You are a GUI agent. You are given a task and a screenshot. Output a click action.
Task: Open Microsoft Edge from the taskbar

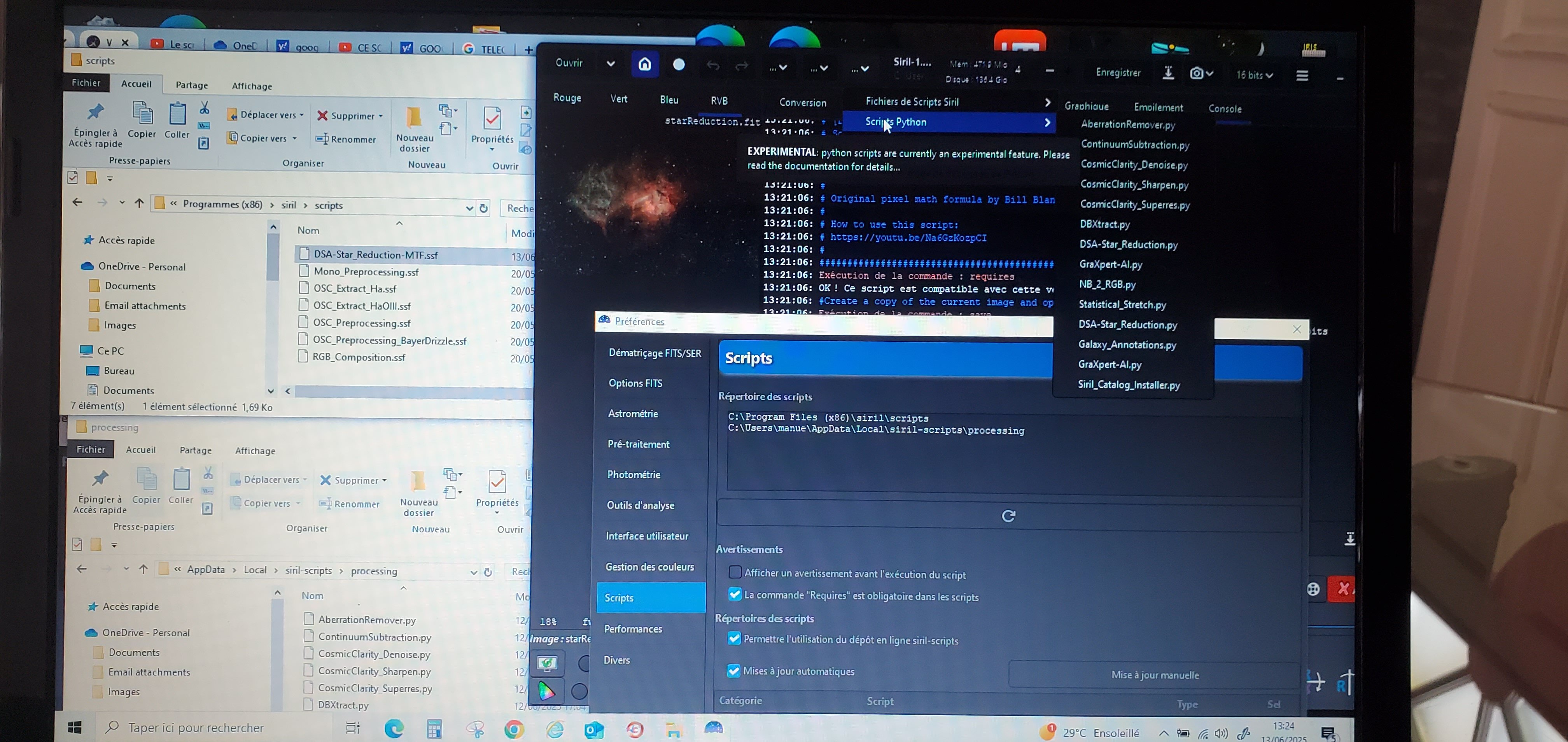point(394,729)
